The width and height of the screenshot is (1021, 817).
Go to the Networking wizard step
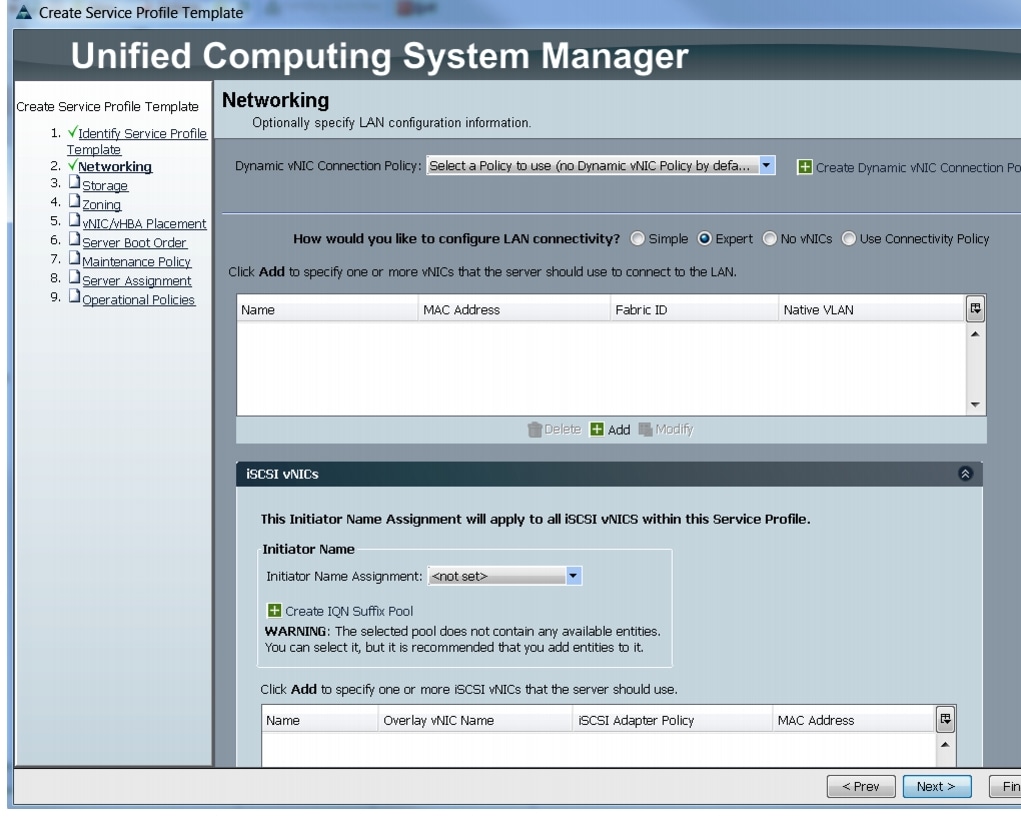pos(115,167)
